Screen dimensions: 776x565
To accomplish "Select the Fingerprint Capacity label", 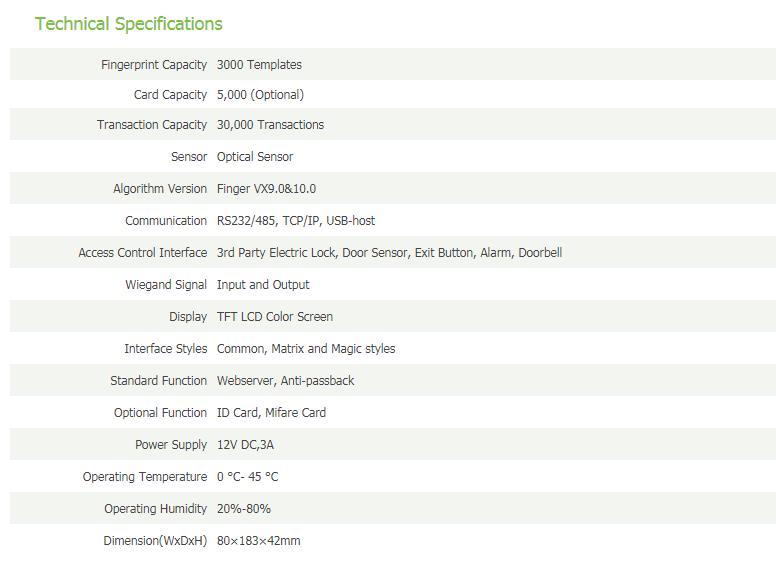I will click(154, 65).
